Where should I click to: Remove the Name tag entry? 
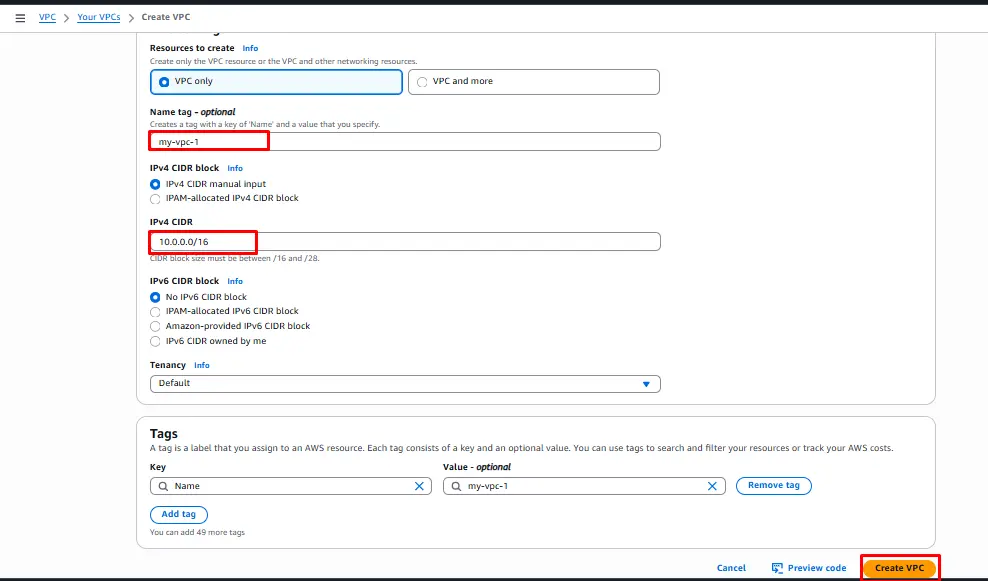coord(773,486)
